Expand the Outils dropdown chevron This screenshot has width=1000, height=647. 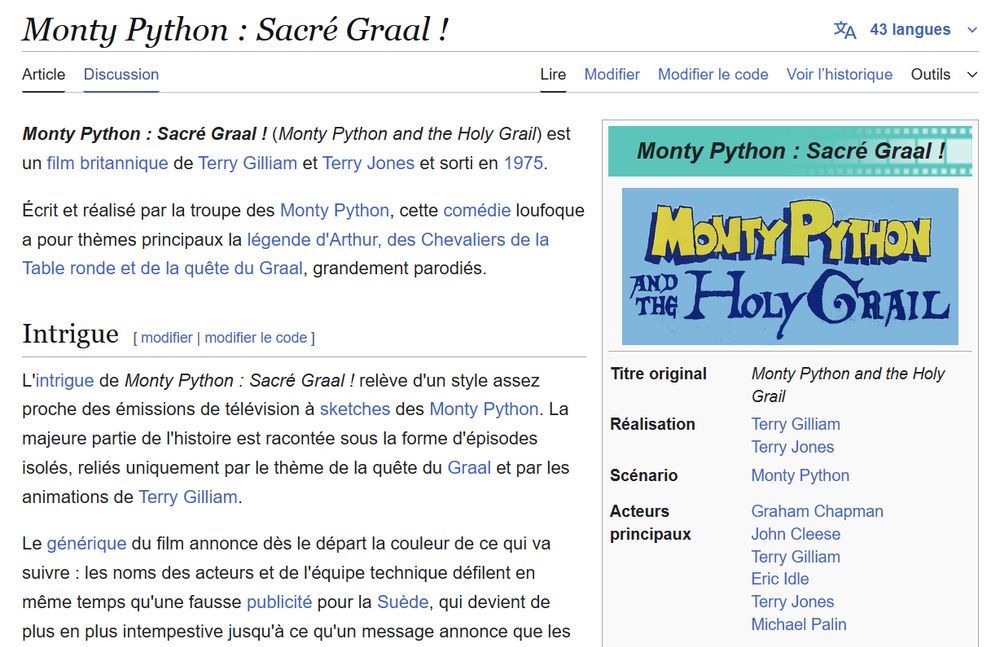[x=972, y=75]
